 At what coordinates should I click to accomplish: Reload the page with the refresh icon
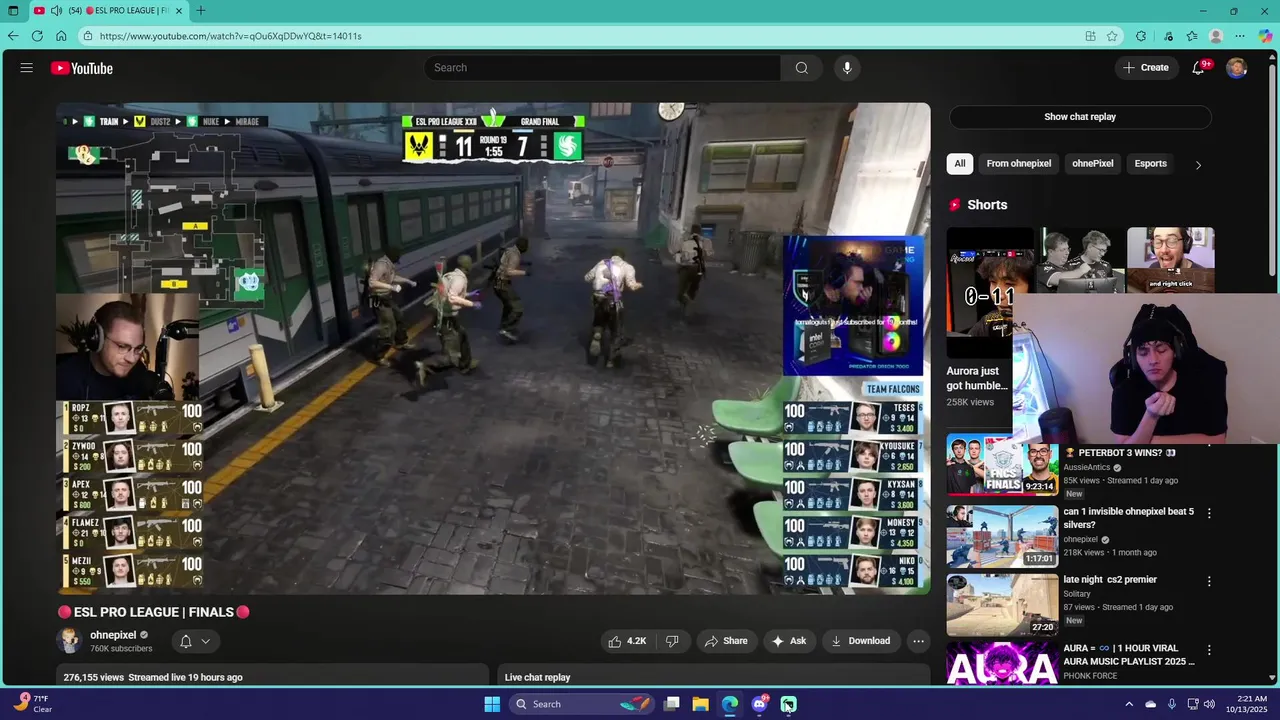[37, 36]
